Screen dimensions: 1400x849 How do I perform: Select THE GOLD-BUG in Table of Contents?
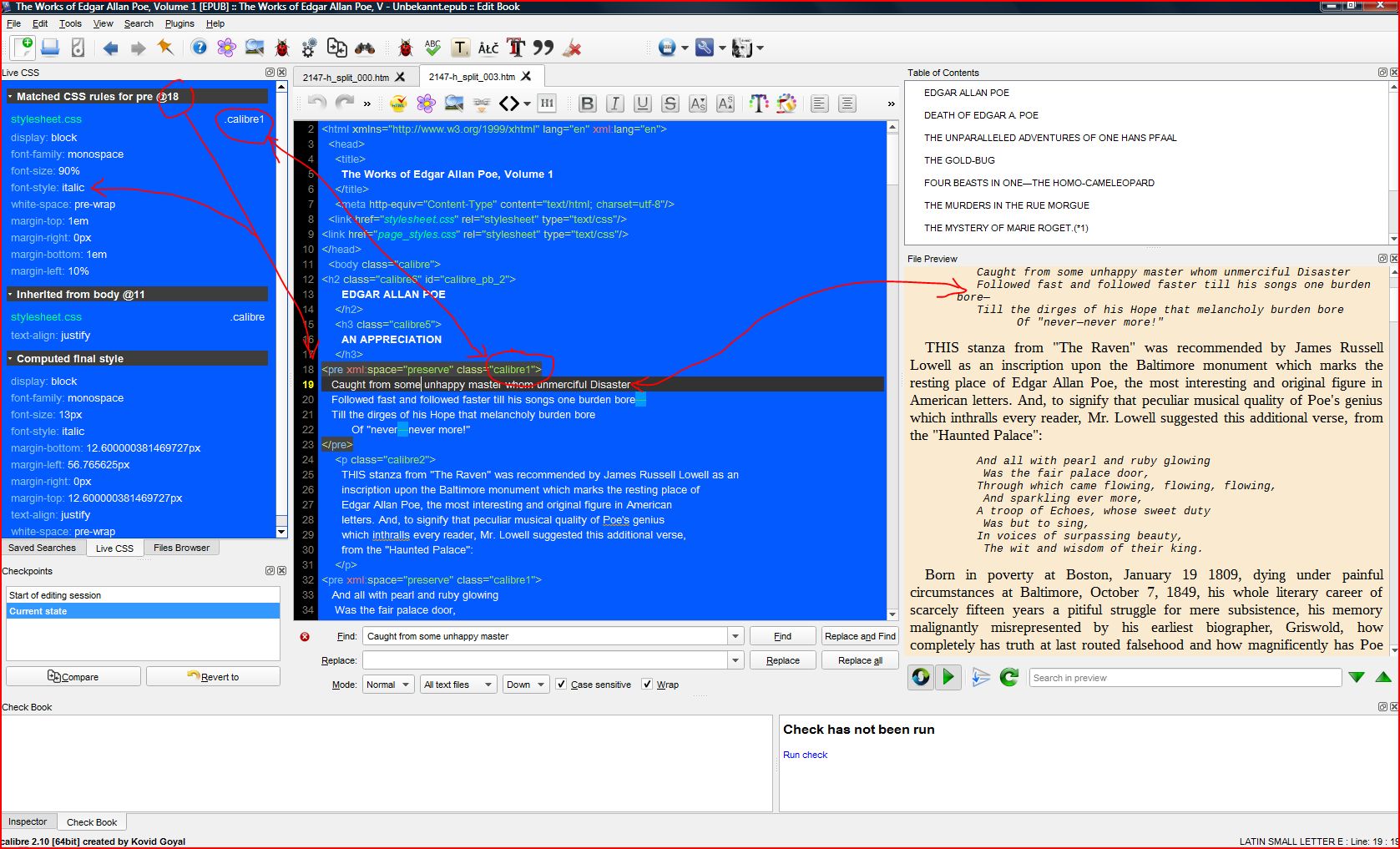click(x=959, y=160)
